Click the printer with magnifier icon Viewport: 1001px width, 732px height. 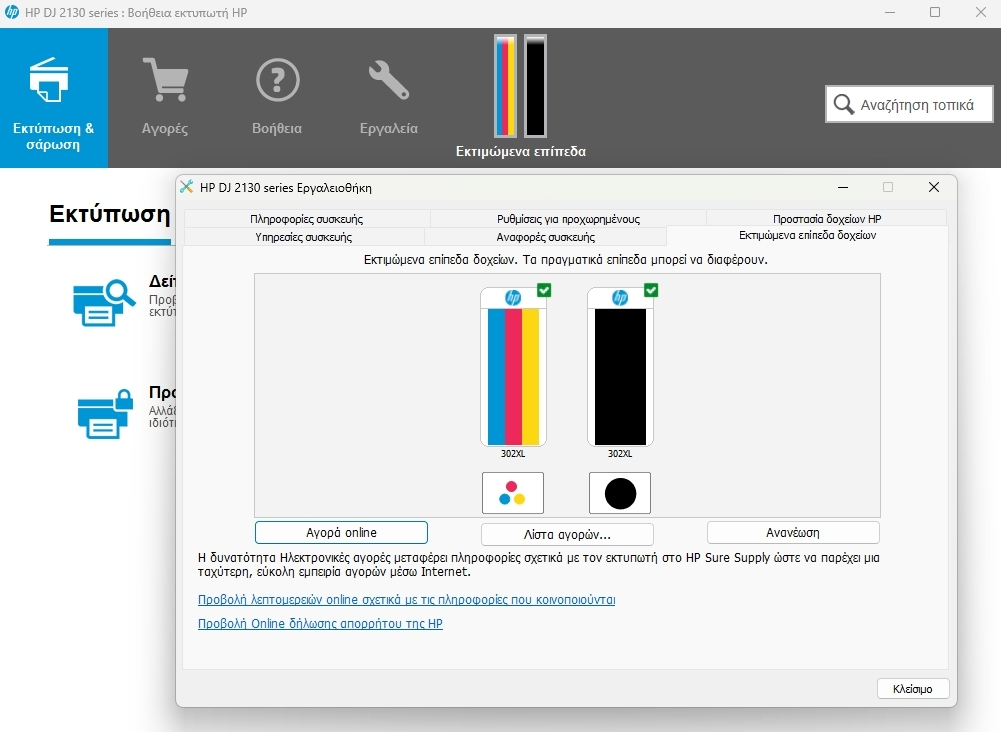pos(103,302)
